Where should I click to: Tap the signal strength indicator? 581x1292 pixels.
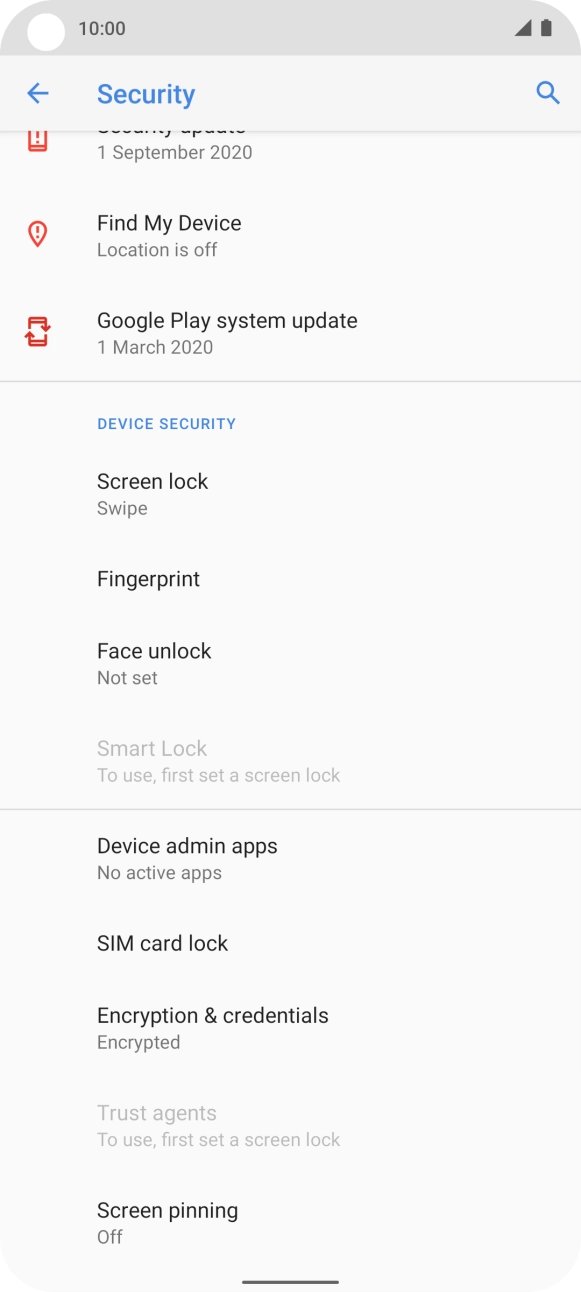(523, 29)
